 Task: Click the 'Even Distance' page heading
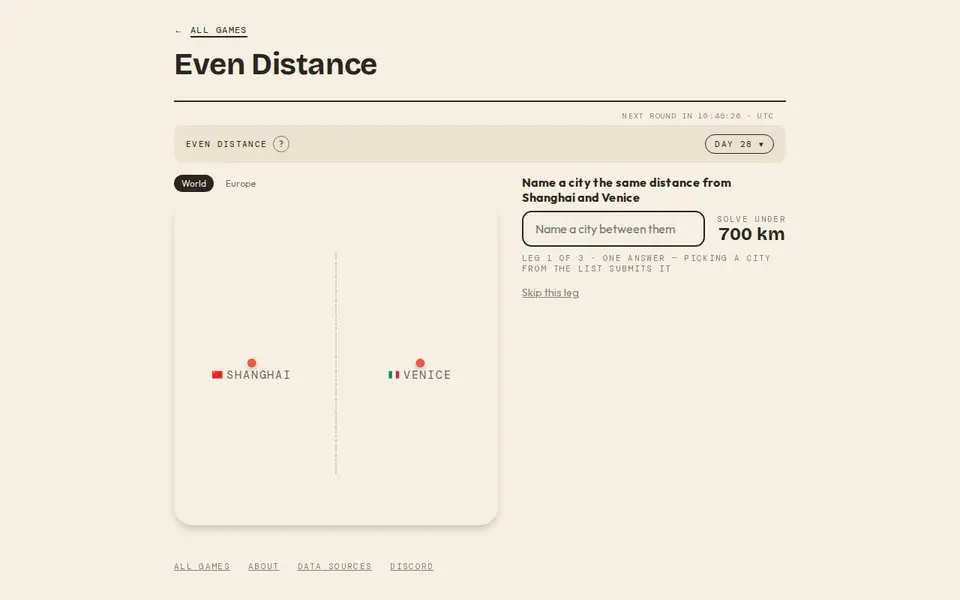pos(276,64)
